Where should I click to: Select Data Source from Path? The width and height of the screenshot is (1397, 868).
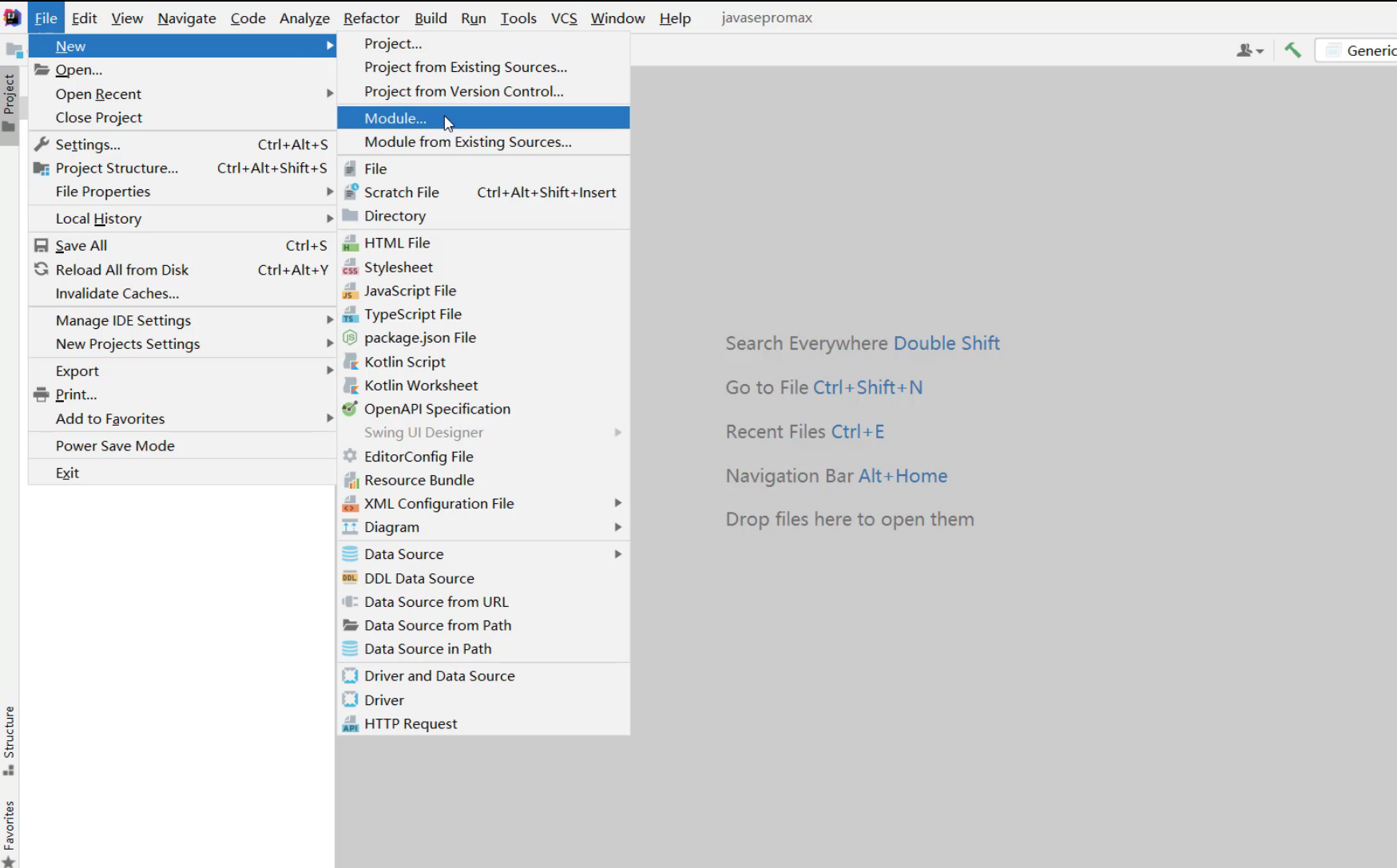[x=483, y=625]
